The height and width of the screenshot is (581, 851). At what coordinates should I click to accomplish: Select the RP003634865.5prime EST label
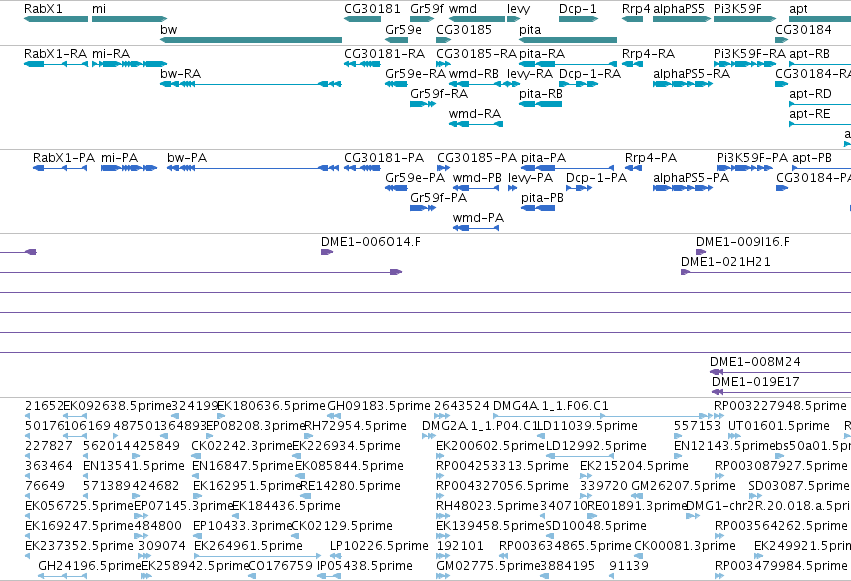(565, 546)
